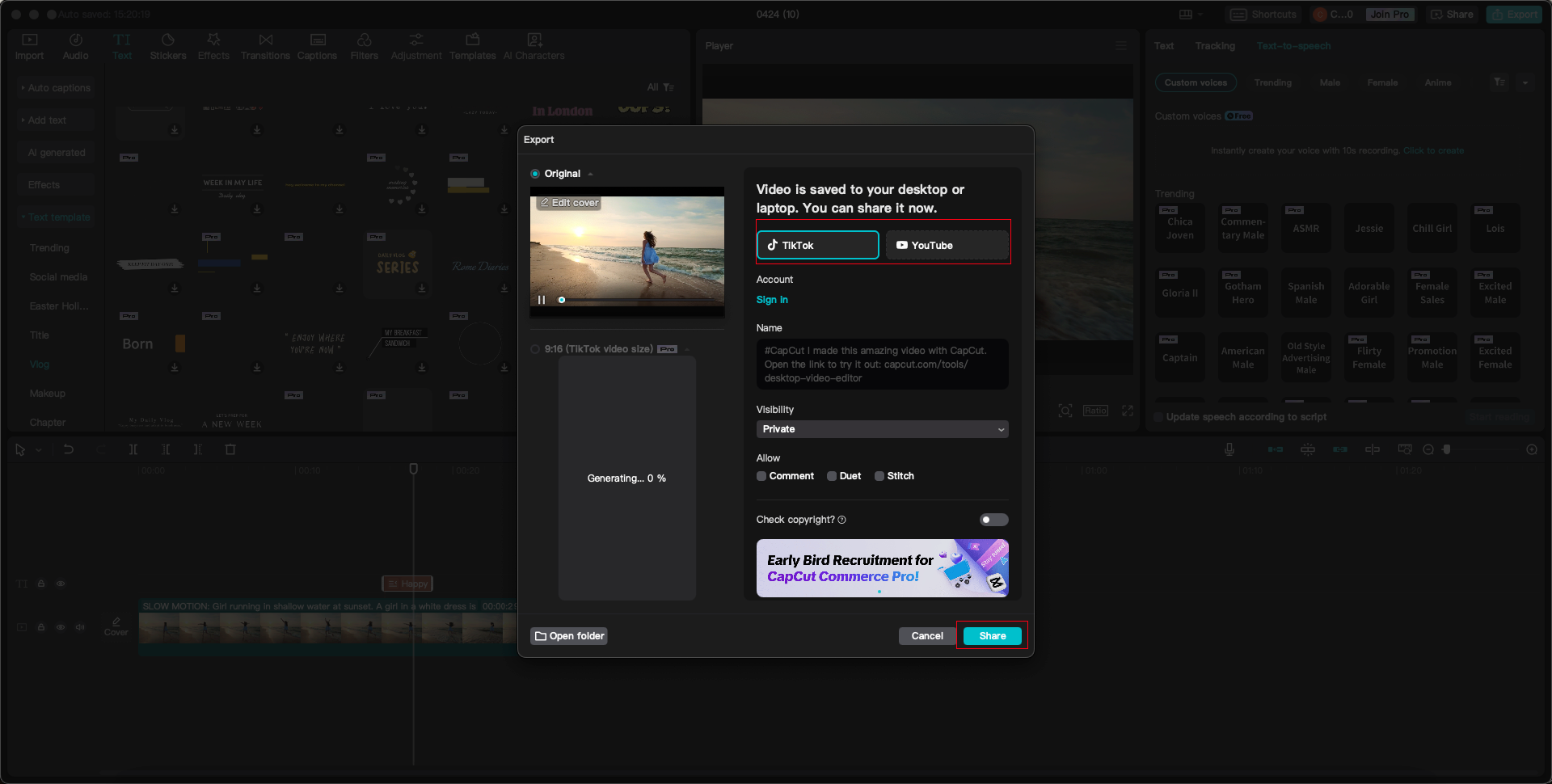The image size is (1552, 784).
Task: Click the timeline zoom slider handle
Action: [x=1447, y=449]
